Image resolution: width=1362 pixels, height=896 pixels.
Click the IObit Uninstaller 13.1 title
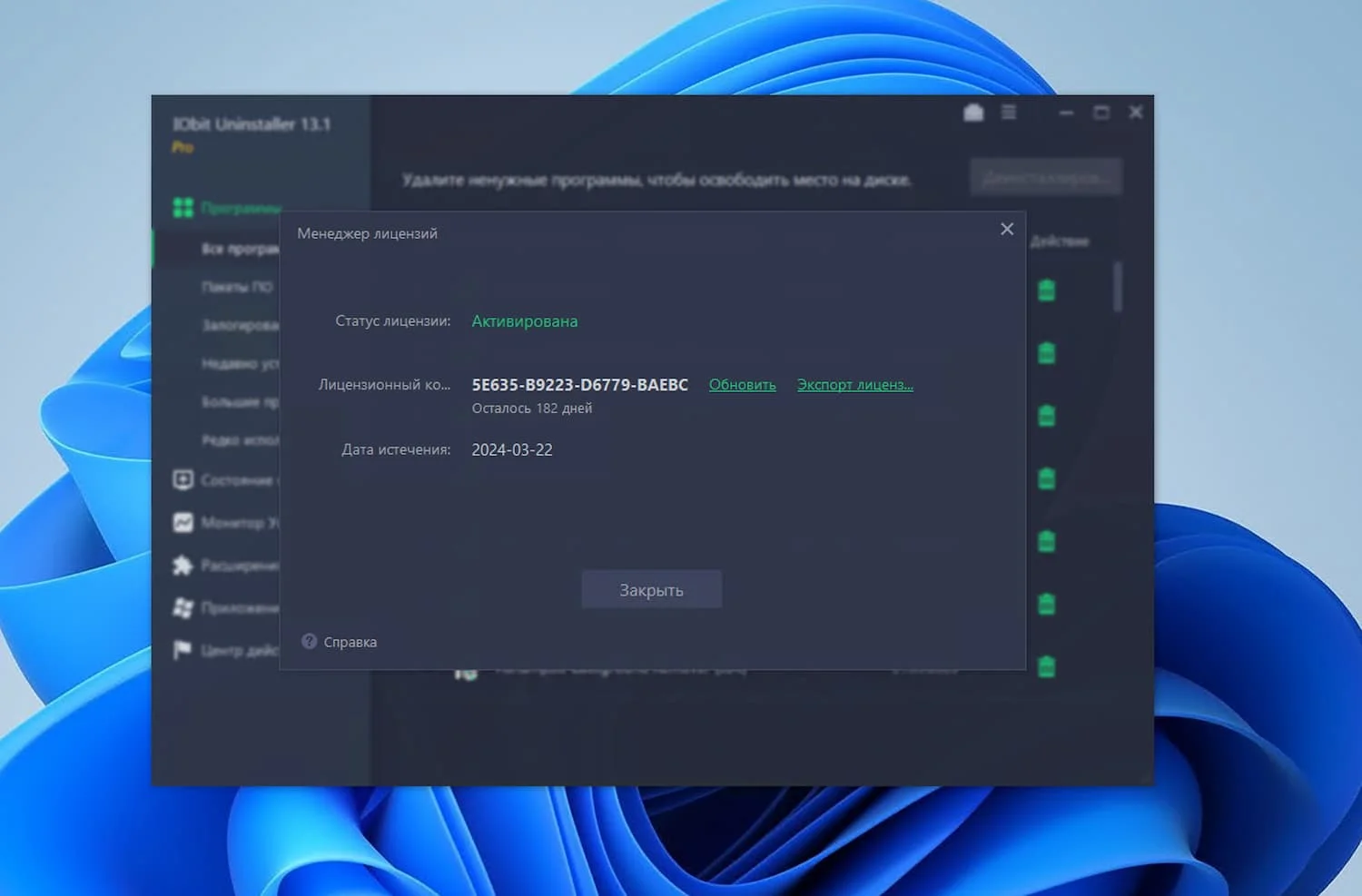pos(252,124)
